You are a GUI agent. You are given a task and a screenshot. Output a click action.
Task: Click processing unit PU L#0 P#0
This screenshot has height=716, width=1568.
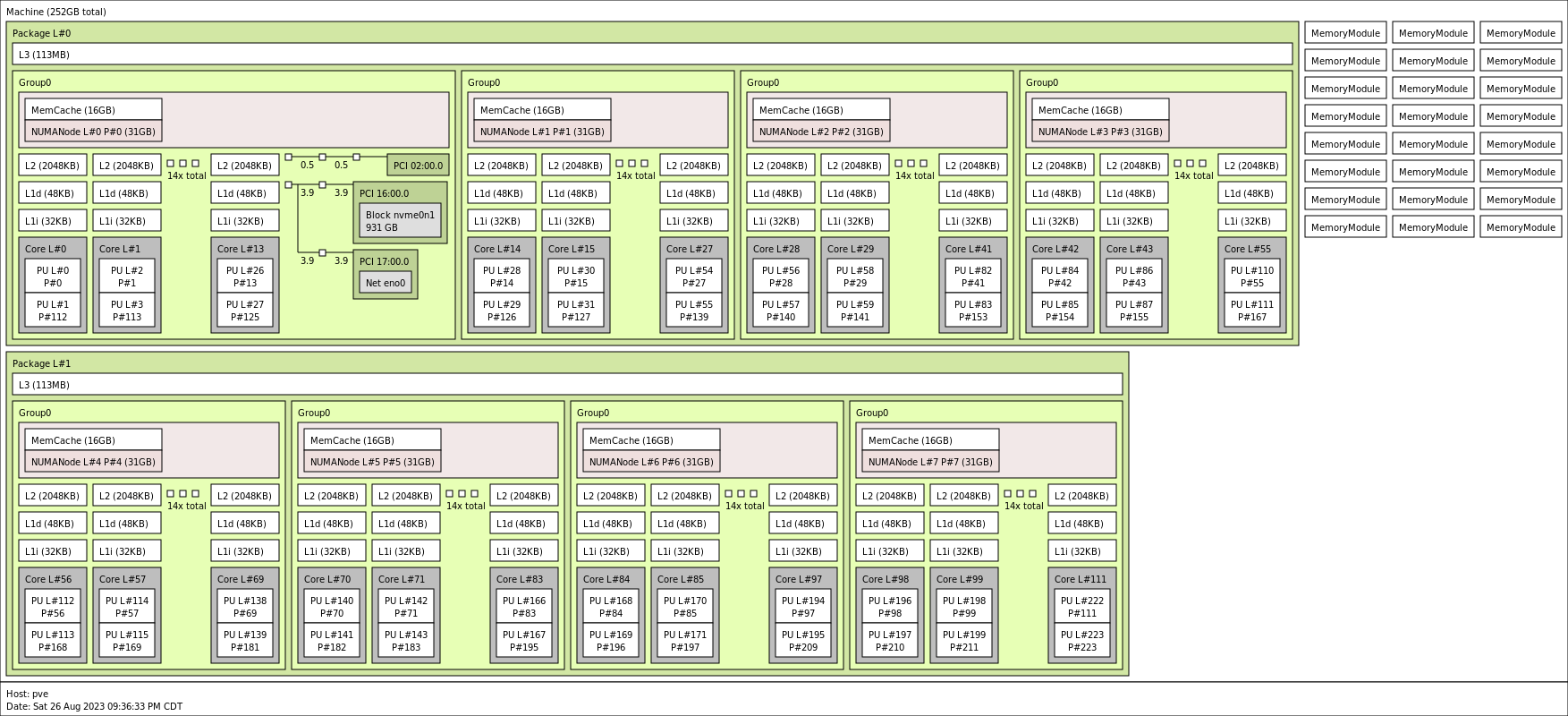pyautogui.click(x=53, y=277)
